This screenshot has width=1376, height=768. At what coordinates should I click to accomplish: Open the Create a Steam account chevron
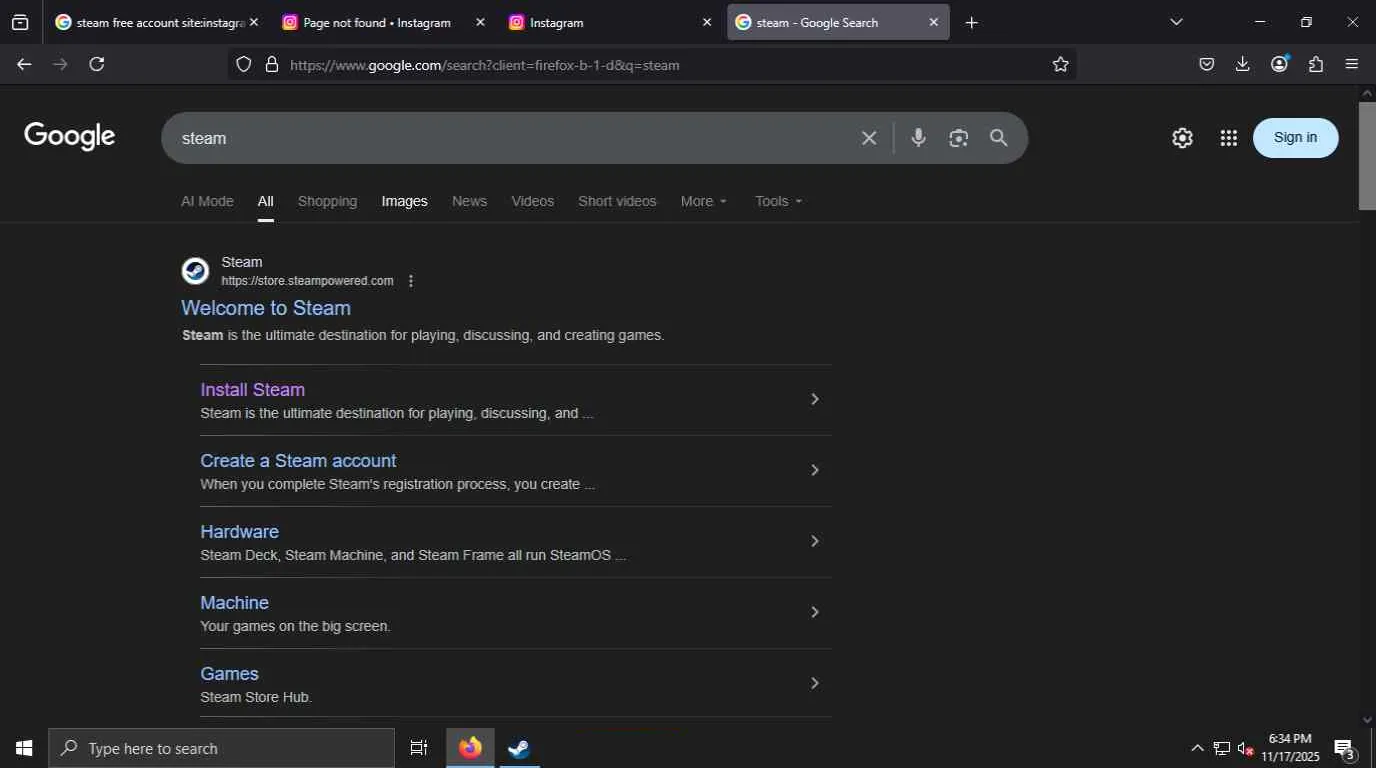[815, 470]
